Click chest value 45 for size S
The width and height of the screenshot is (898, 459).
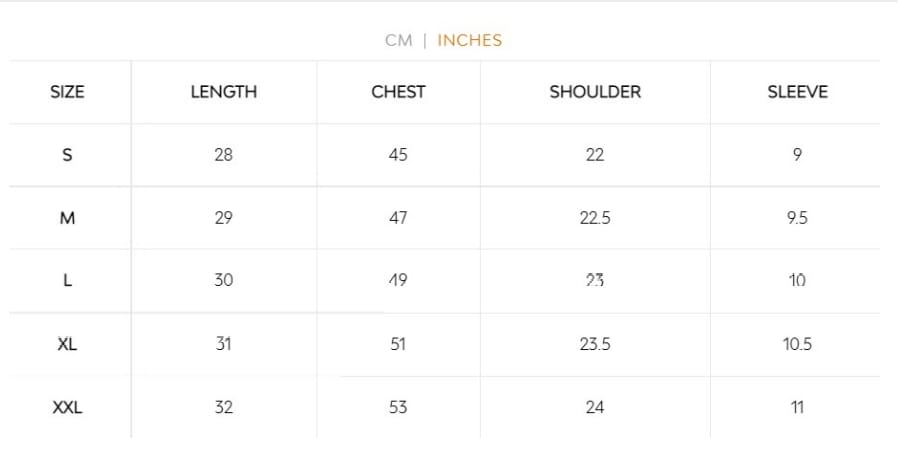coord(398,155)
